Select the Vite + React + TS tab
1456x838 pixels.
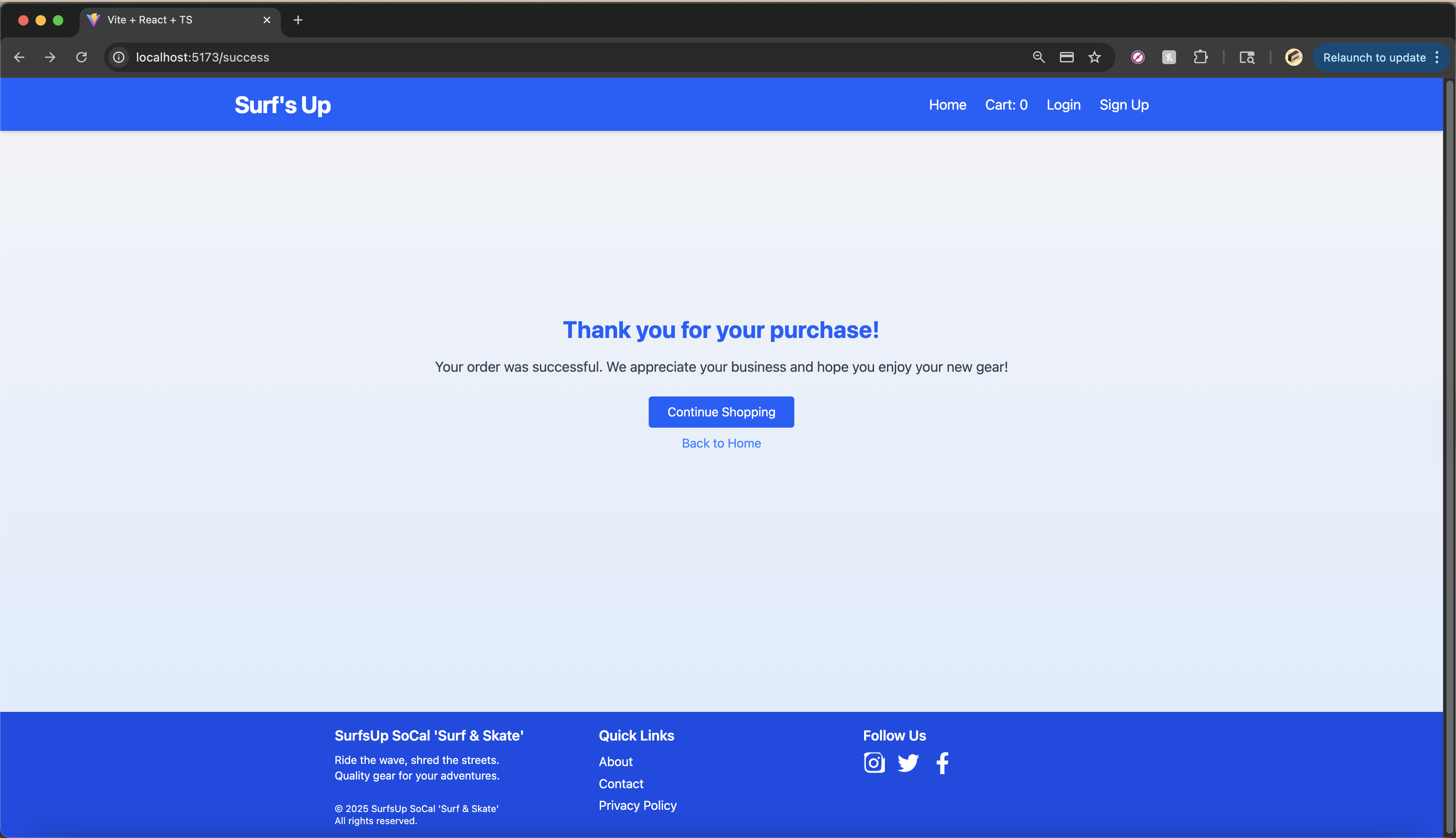click(x=172, y=20)
